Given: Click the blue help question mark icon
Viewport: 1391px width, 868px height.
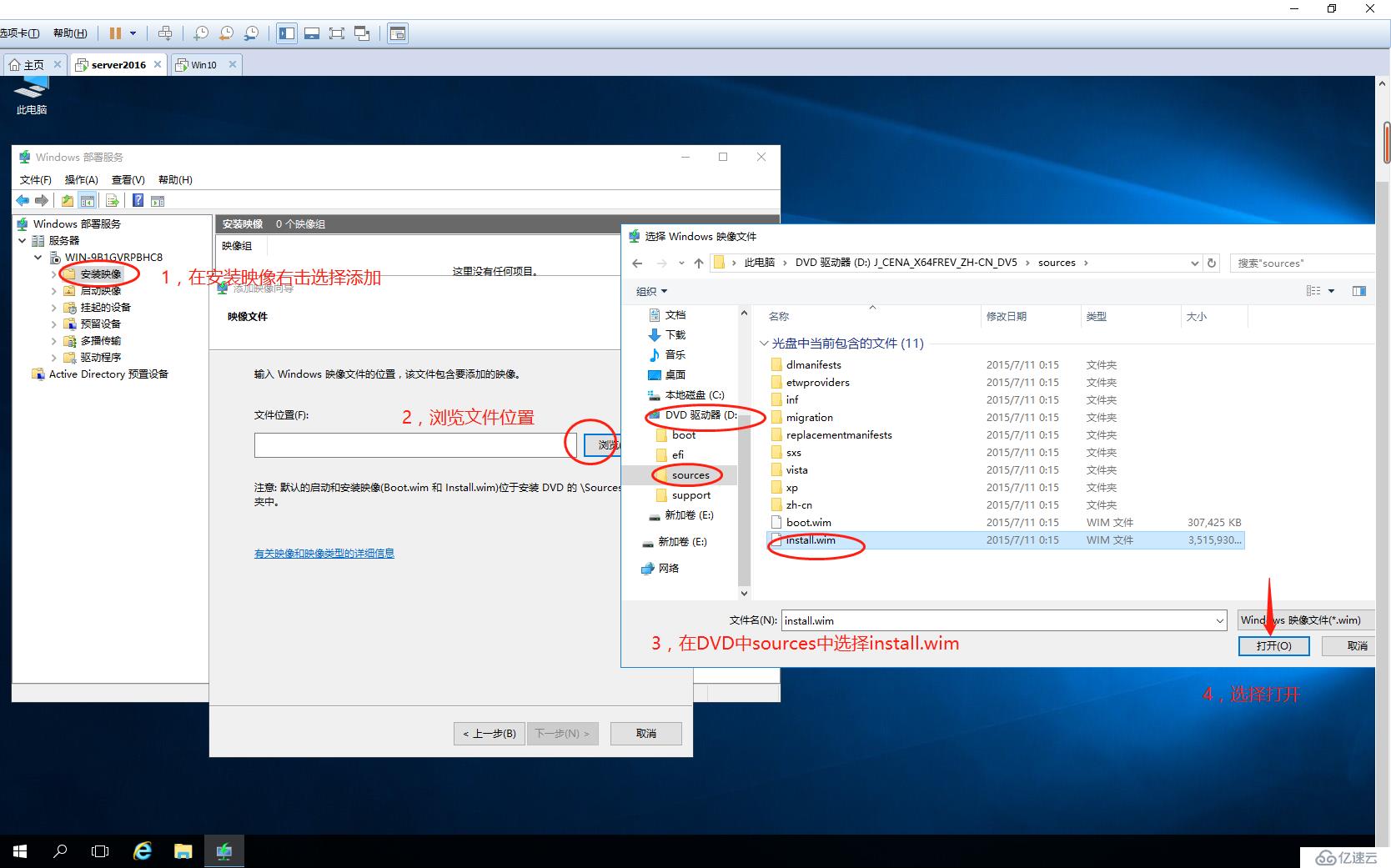Looking at the screenshot, I should (138, 200).
